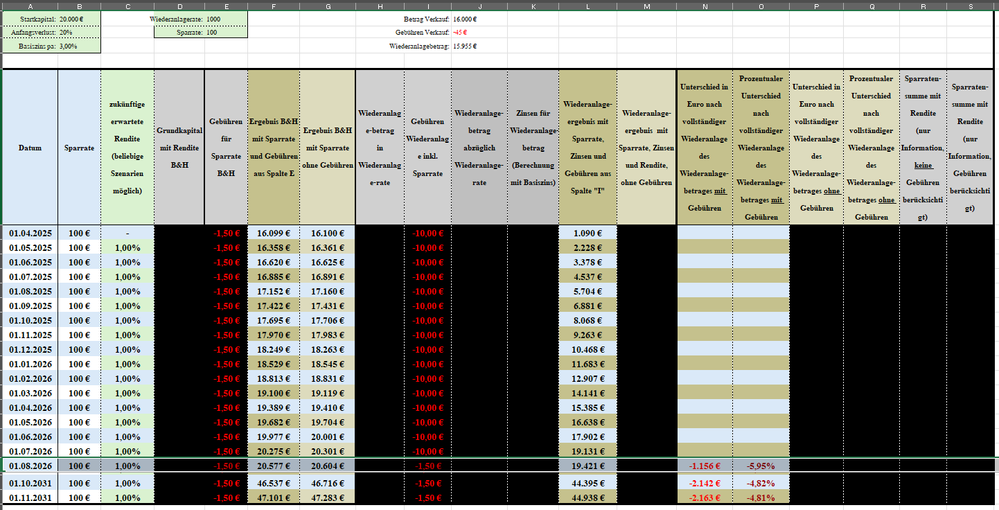Click the 18.529 € cell
Image resolution: width=999 pixels, height=510 pixels.
pyautogui.click(x=273, y=364)
